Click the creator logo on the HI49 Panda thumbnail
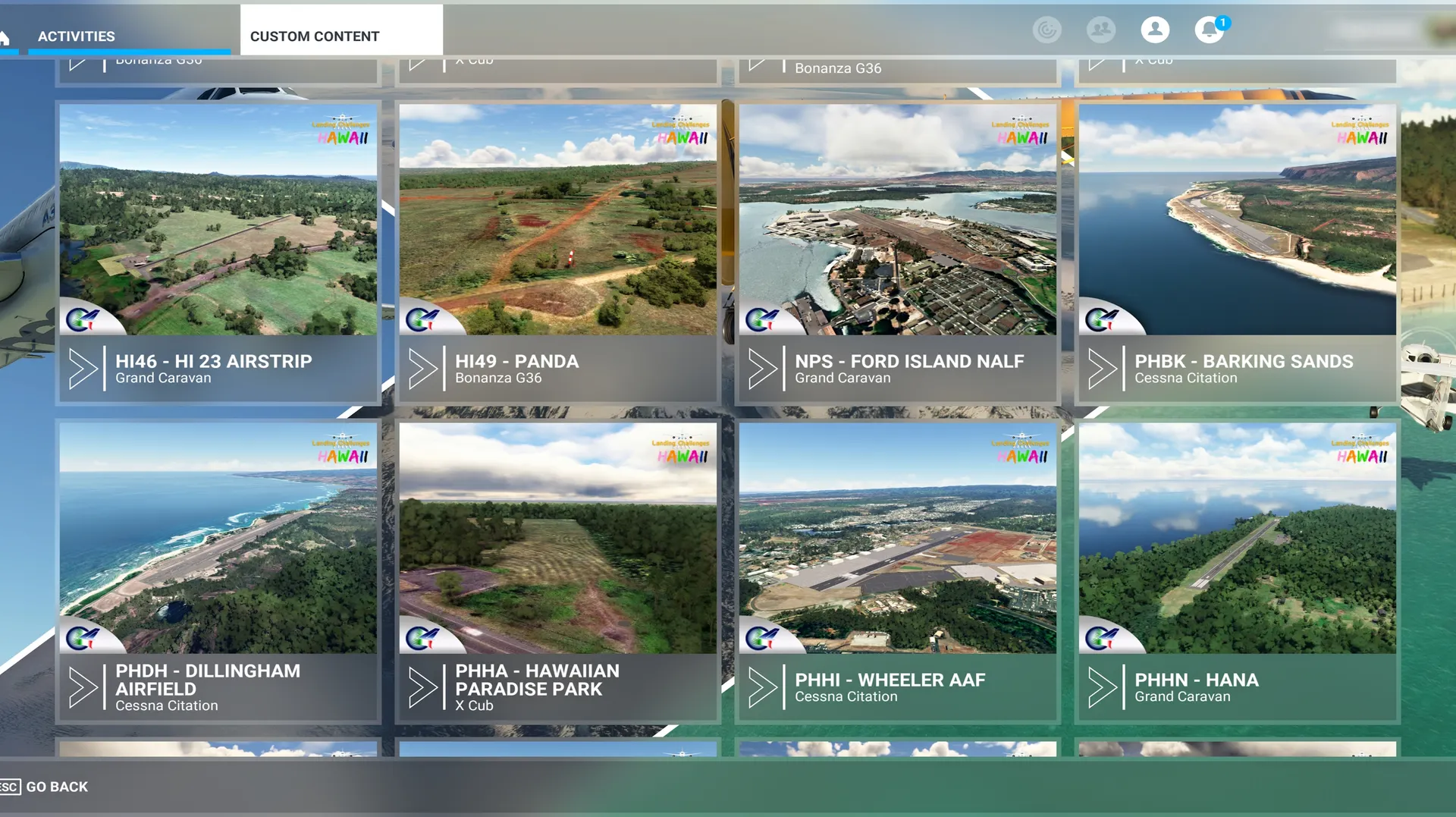Image resolution: width=1456 pixels, height=817 pixels. [422, 319]
